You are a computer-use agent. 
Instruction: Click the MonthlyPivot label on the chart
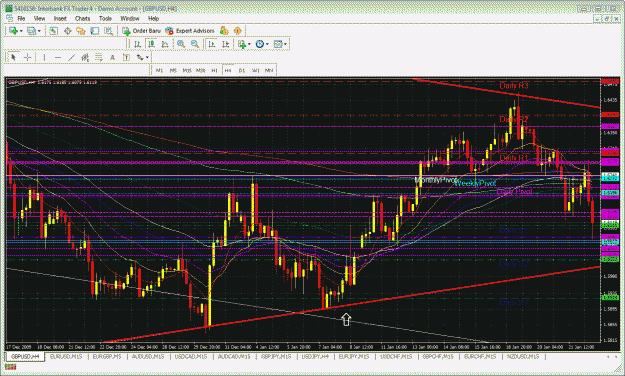(x=435, y=181)
